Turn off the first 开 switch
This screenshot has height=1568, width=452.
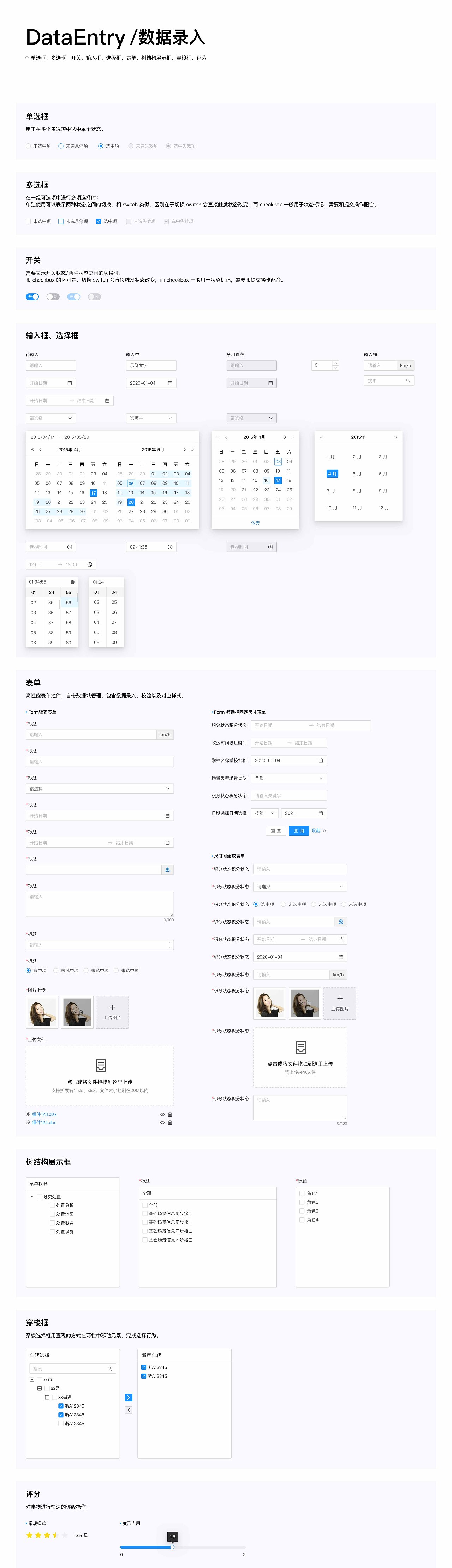pos(32,296)
